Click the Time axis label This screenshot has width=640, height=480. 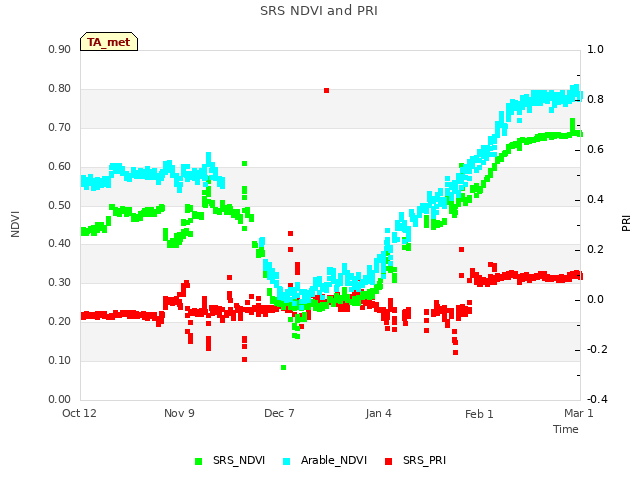[566, 429]
